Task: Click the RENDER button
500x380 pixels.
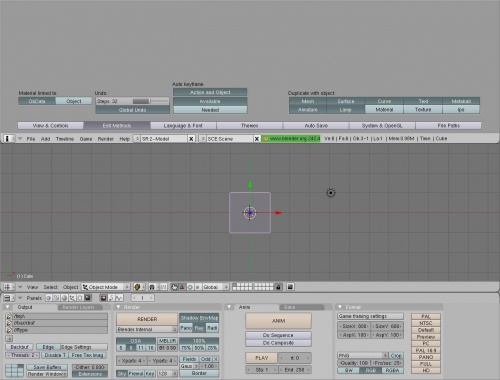Action: coord(147,319)
